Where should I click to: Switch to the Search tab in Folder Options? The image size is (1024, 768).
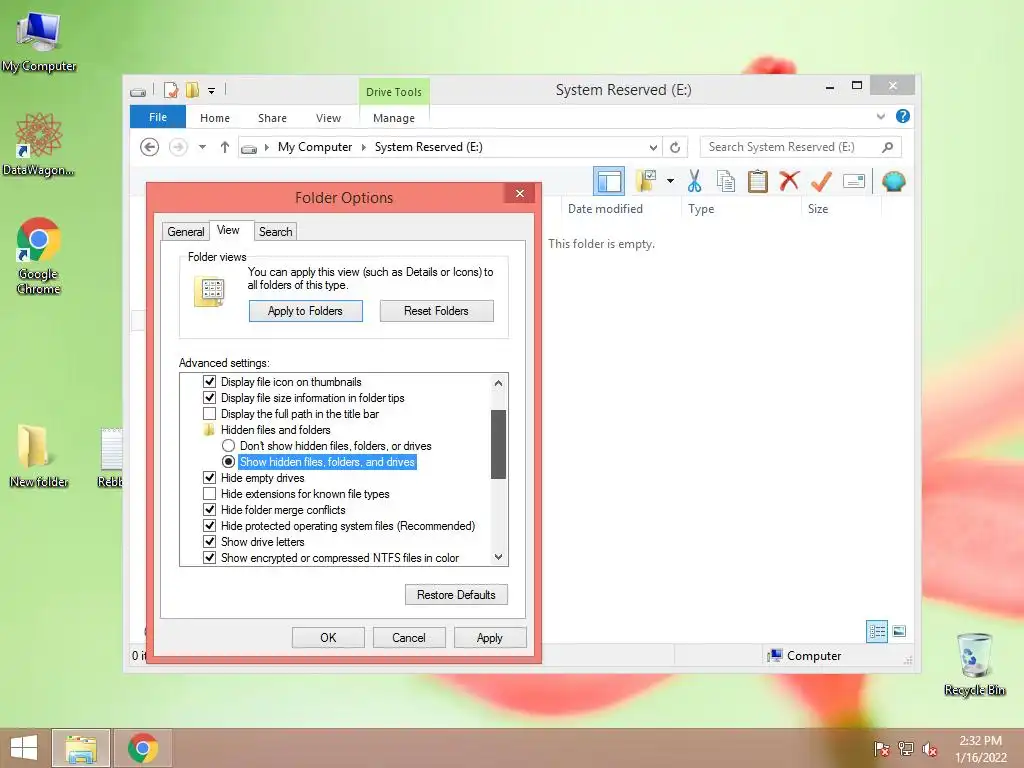pyautogui.click(x=276, y=231)
